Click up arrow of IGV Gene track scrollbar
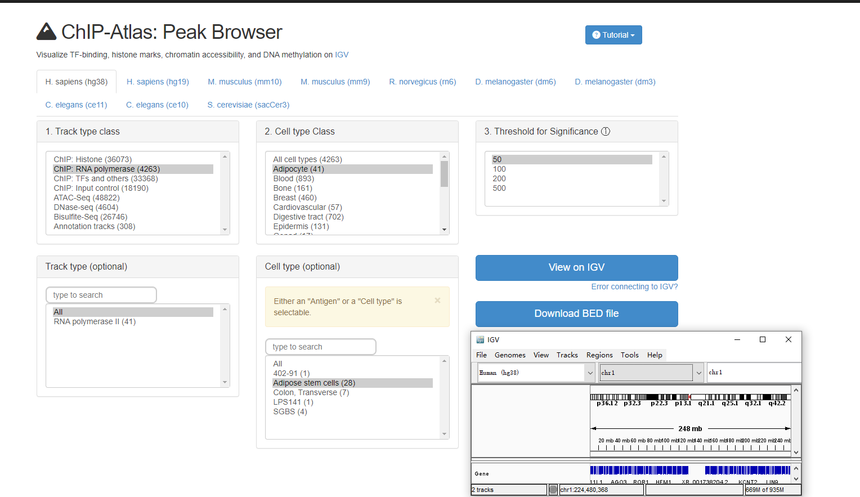This screenshot has width=860, height=497. pyautogui.click(x=796, y=470)
